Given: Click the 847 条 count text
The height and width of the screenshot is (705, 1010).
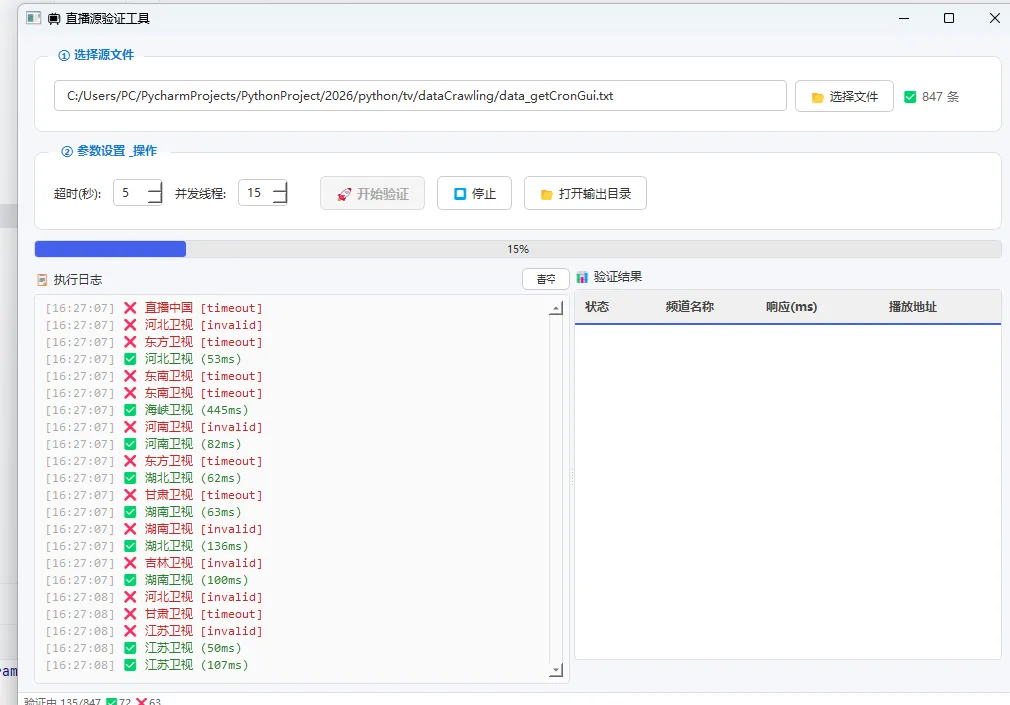Looking at the screenshot, I should [940, 97].
